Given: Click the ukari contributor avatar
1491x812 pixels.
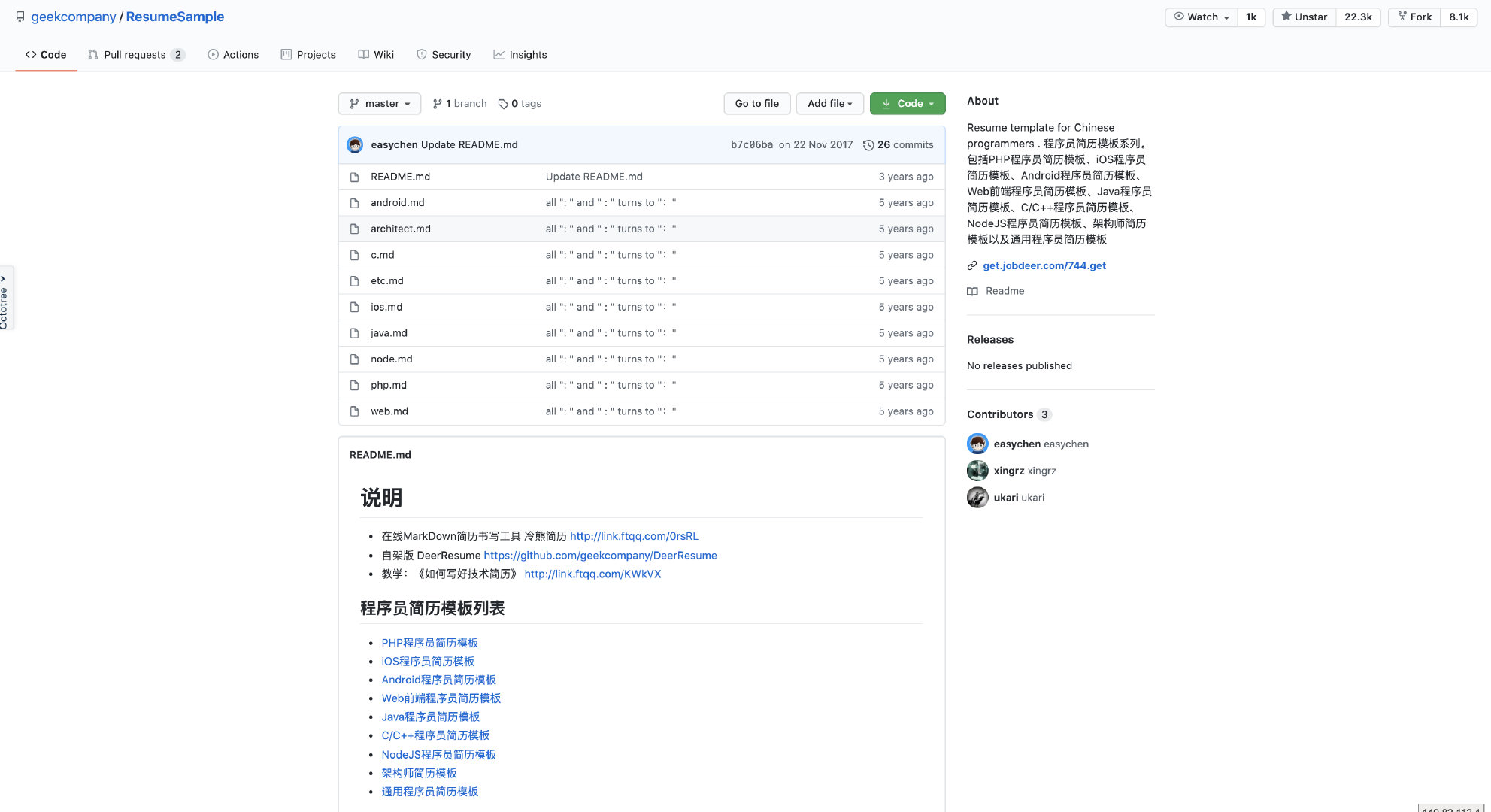Looking at the screenshot, I should (x=977, y=498).
